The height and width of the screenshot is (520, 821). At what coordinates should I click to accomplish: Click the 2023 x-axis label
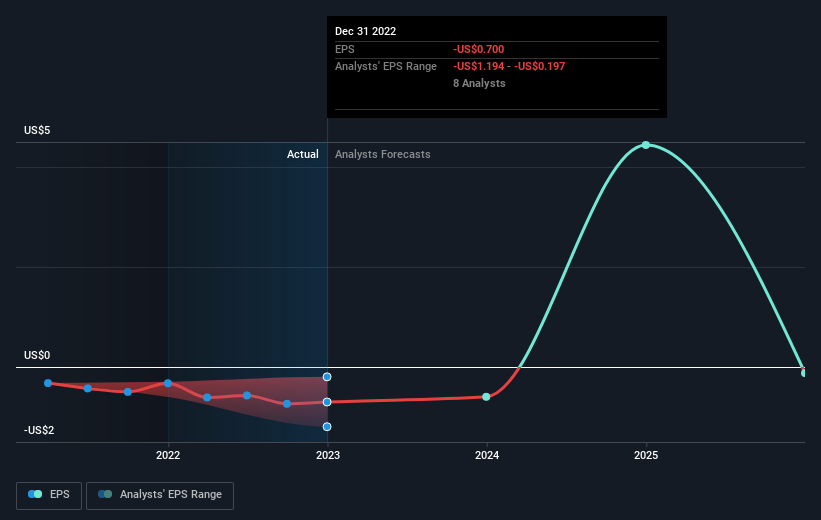tap(328, 455)
